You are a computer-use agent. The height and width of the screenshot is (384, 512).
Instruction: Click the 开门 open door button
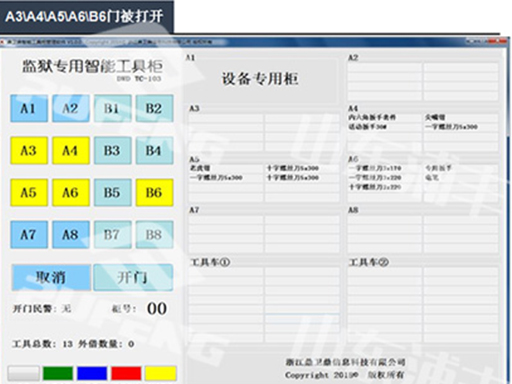[133, 277]
